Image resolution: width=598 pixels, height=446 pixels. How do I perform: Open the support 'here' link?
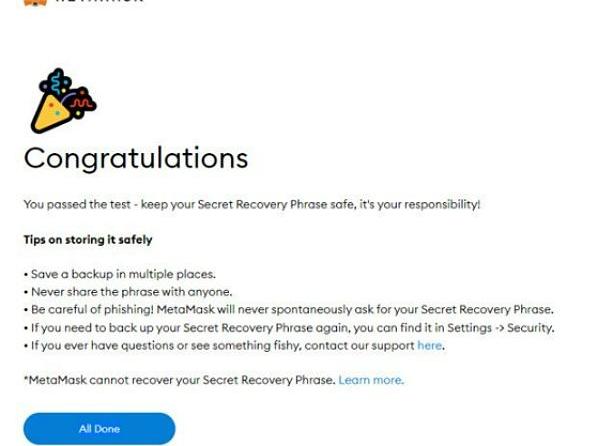click(x=429, y=346)
